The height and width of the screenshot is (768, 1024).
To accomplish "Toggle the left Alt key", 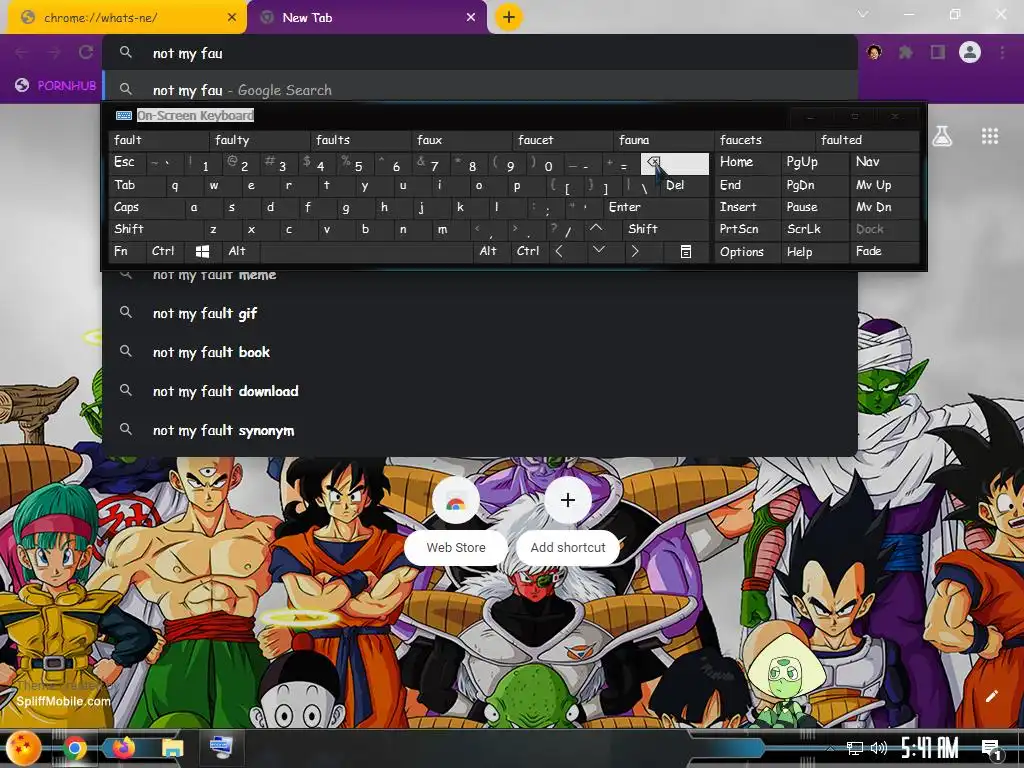I will click(x=240, y=251).
